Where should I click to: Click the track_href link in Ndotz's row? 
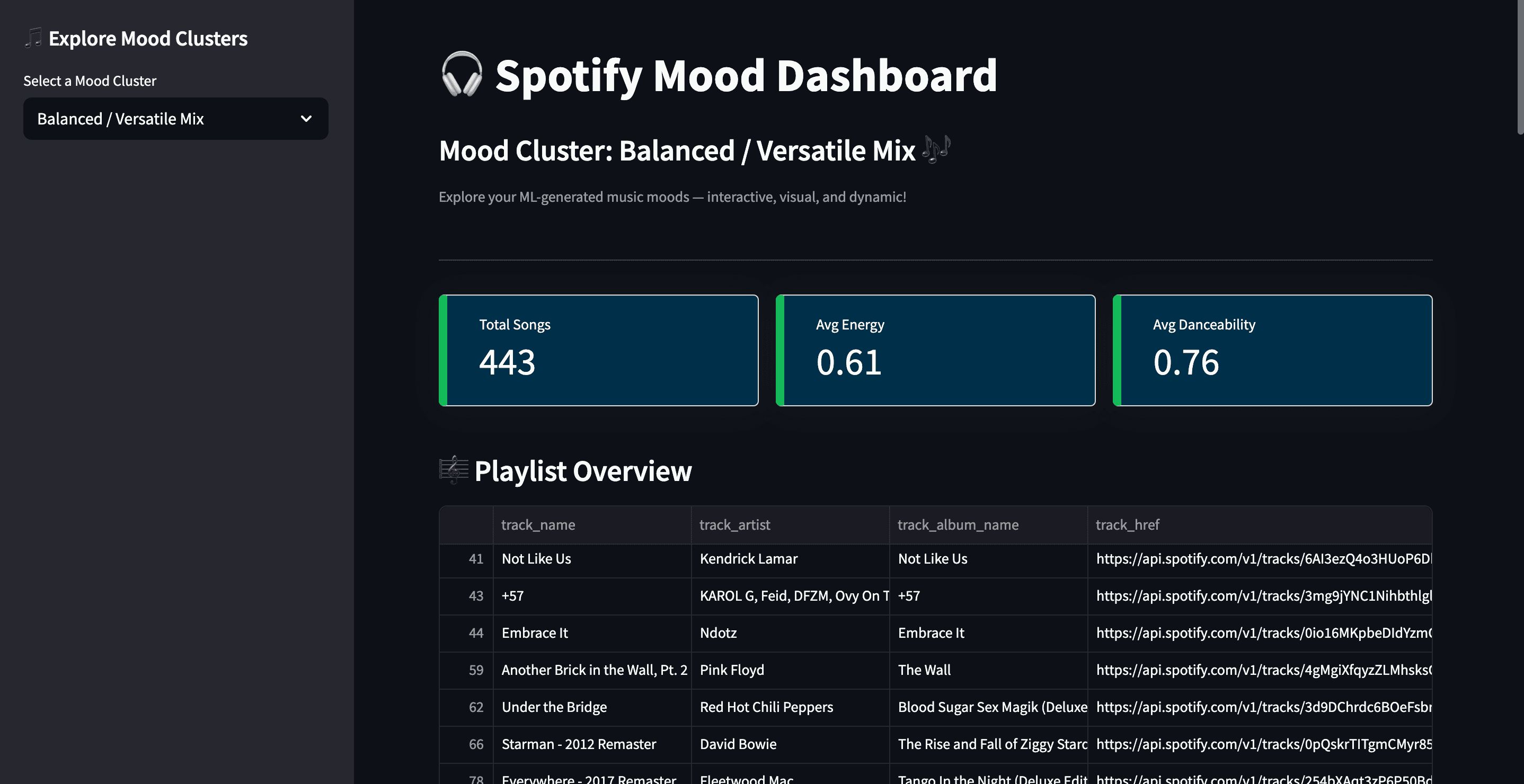pos(1260,633)
